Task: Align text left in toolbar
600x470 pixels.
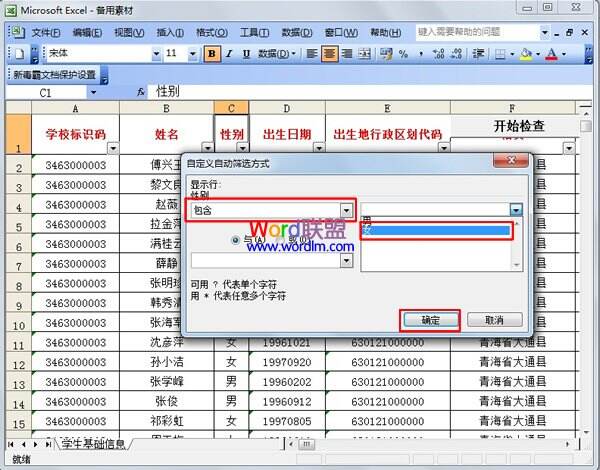Action: coord(312,54)
